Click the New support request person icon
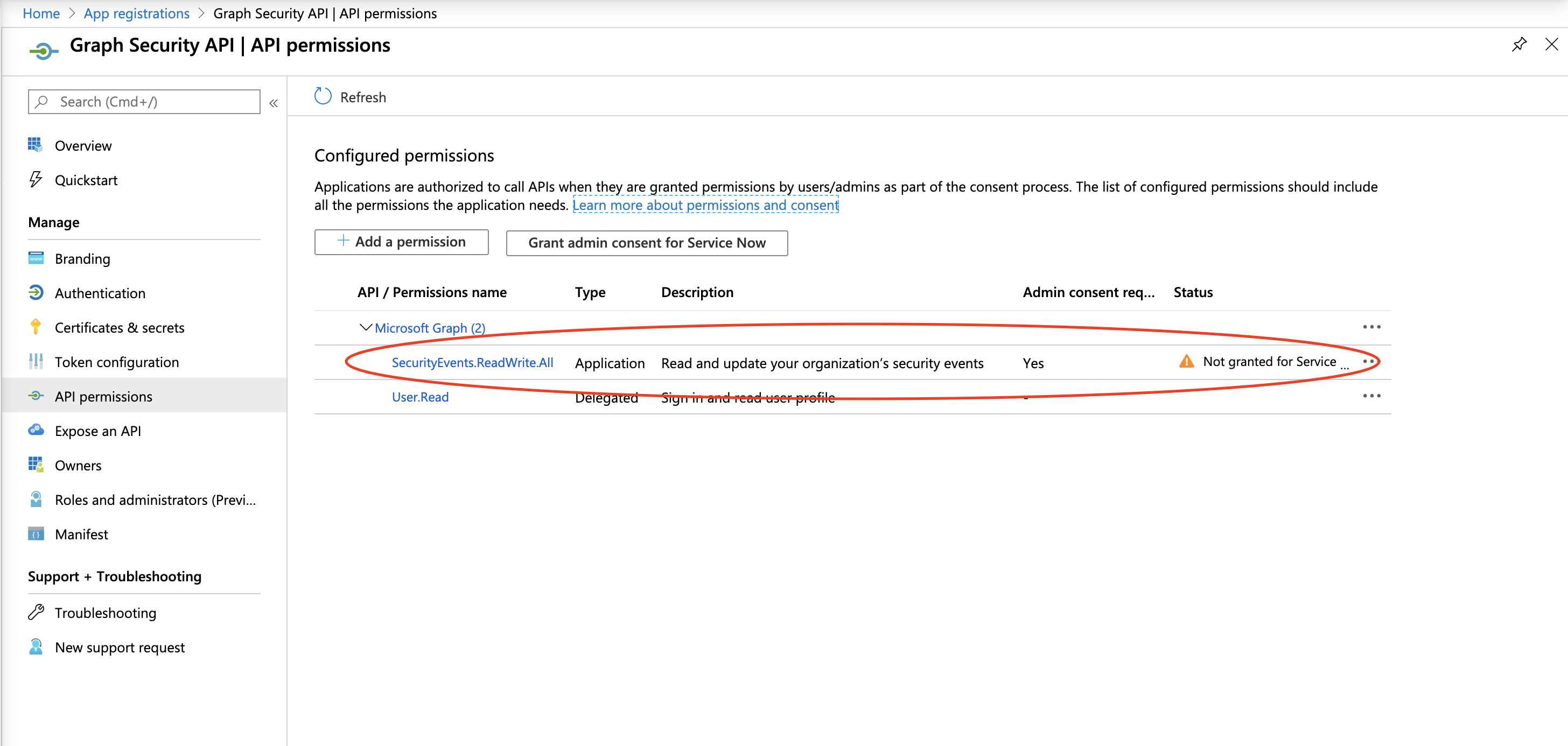The image size is (1568, 746). pyautogui.click(x=36, y=646)
